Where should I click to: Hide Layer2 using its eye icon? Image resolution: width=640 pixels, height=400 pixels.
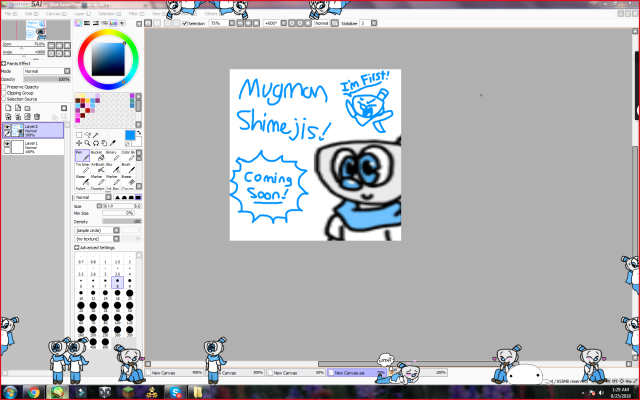click(x=7, y=127)
